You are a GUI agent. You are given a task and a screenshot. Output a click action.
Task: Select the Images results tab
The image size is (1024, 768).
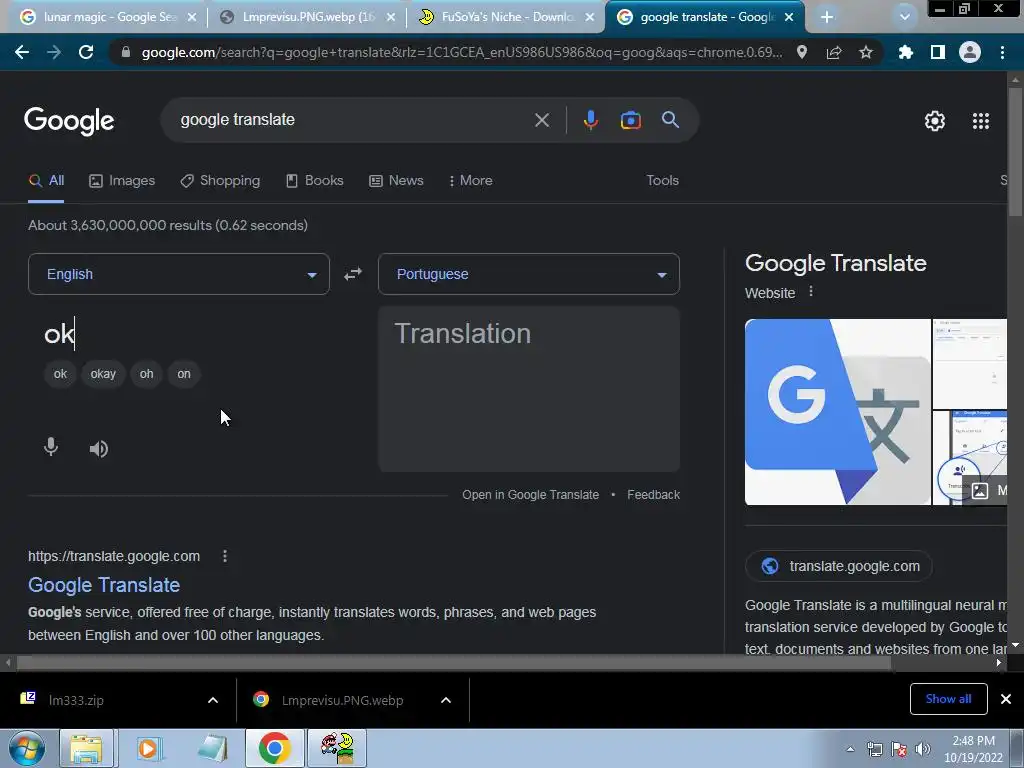pos(122,181)
